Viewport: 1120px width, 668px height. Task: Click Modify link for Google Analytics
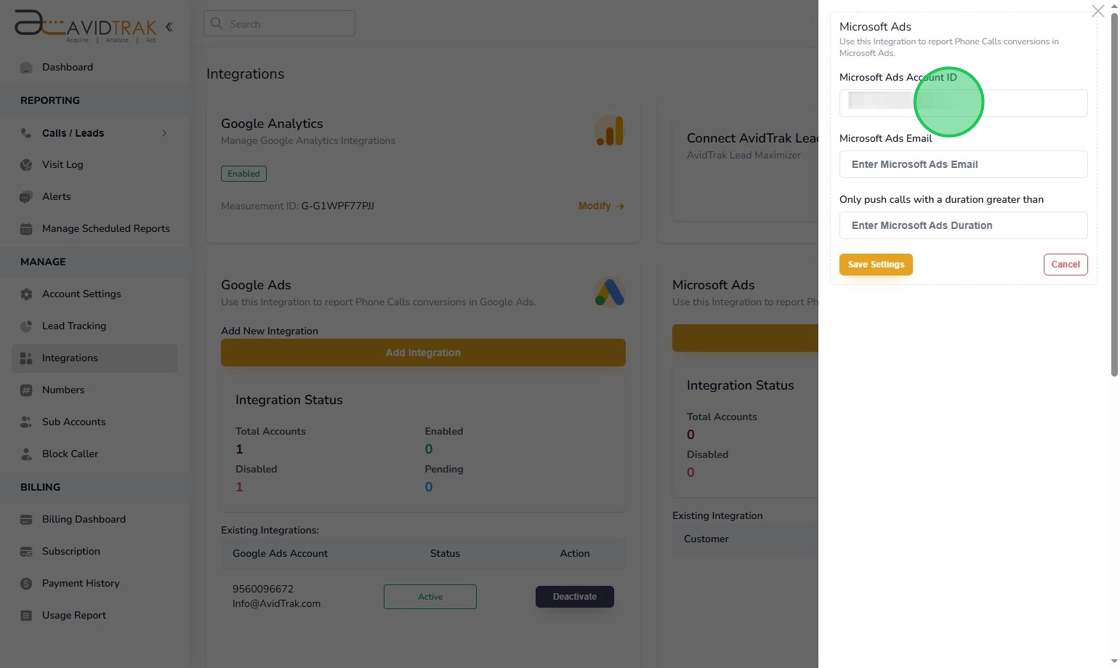[x=601, y=206]
